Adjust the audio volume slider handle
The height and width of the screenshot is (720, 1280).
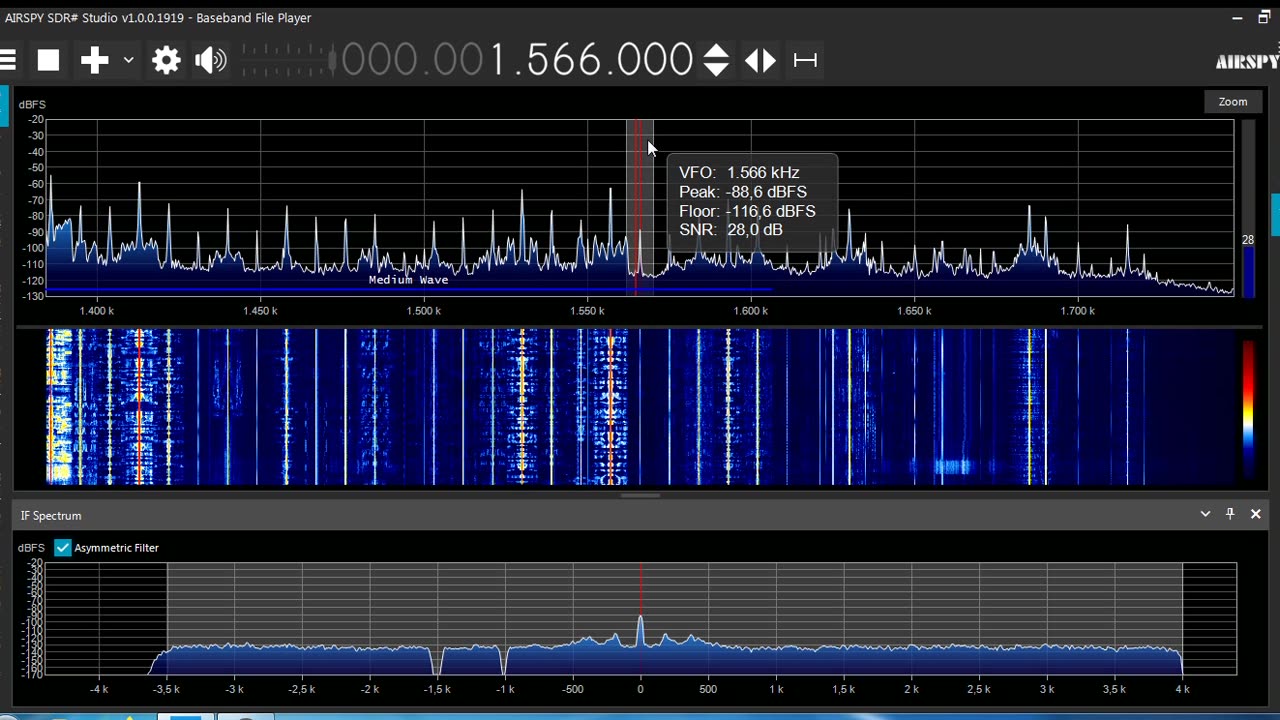pyautogui.click(x=332, y=60)
